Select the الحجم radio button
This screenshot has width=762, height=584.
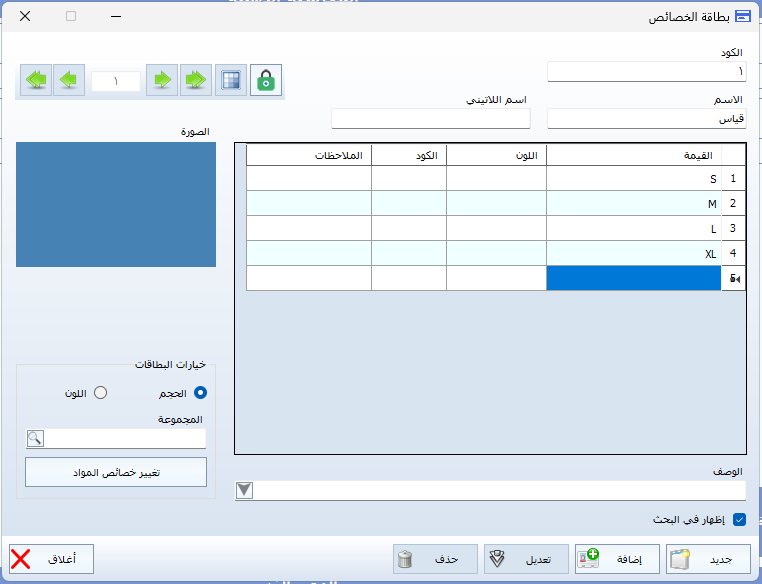coord(200,393)
